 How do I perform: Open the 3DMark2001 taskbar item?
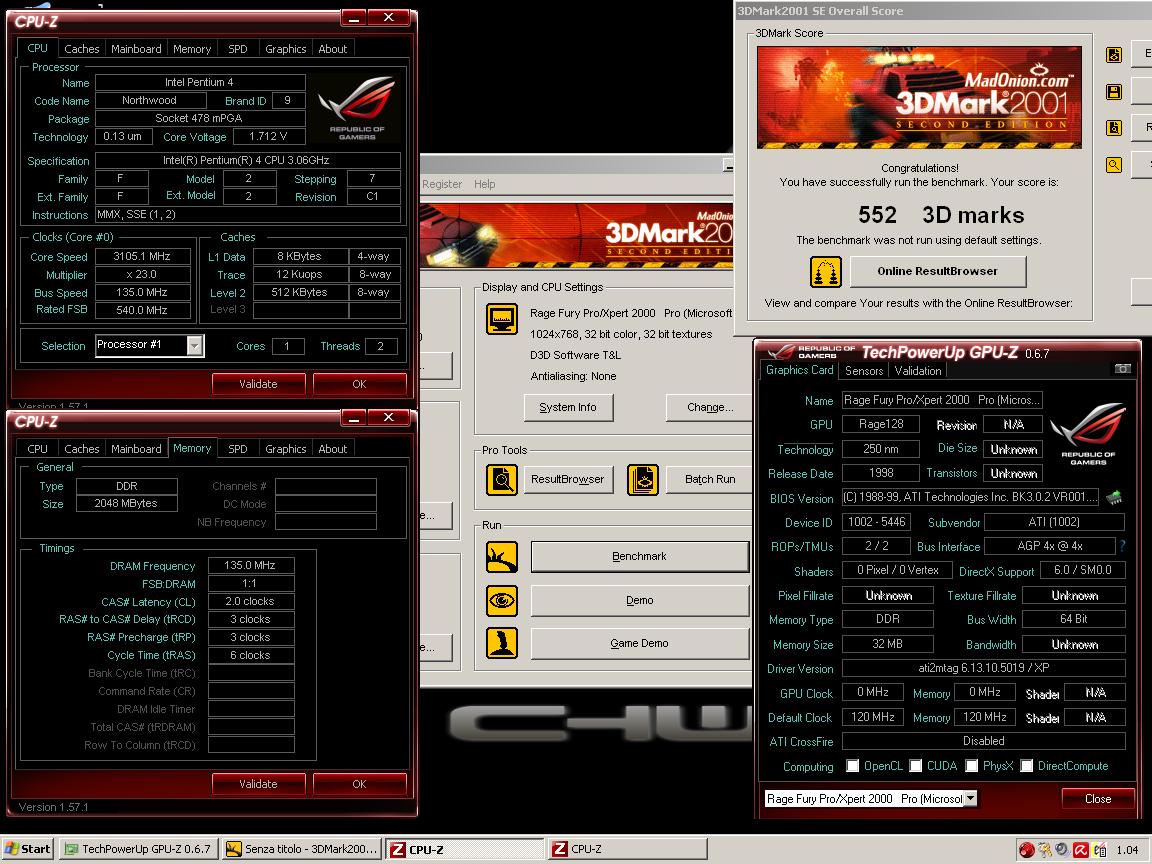click(x=302, y=849)
